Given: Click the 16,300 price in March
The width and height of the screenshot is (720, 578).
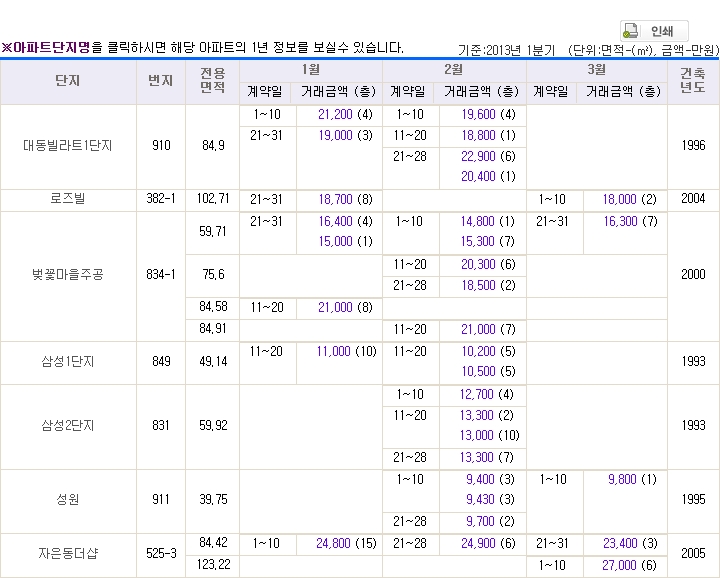Looking at the screenshot, I should (620, 221).
